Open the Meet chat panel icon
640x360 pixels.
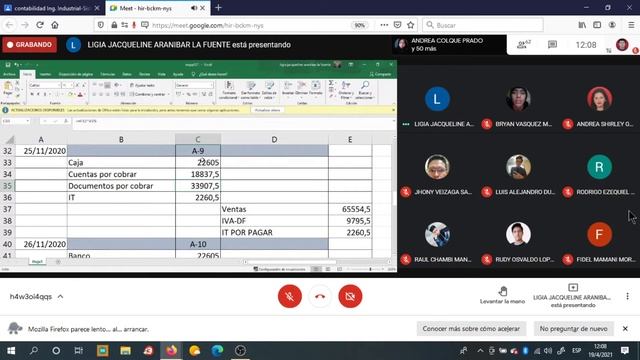[552, 44]
